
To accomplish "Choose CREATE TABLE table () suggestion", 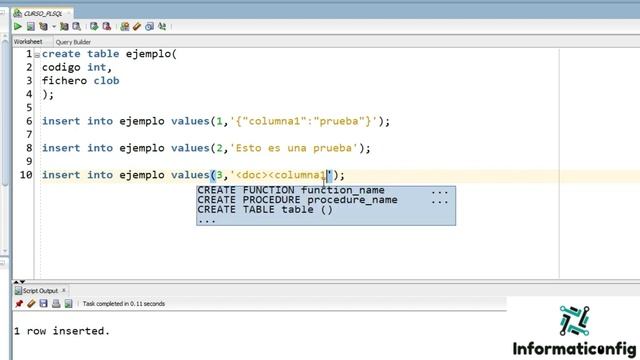I will click(326, 210).
